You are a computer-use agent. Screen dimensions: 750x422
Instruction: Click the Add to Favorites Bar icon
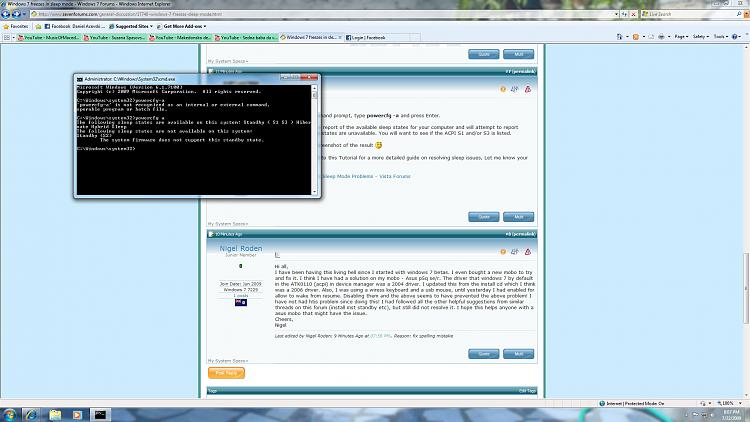point(38,26)
